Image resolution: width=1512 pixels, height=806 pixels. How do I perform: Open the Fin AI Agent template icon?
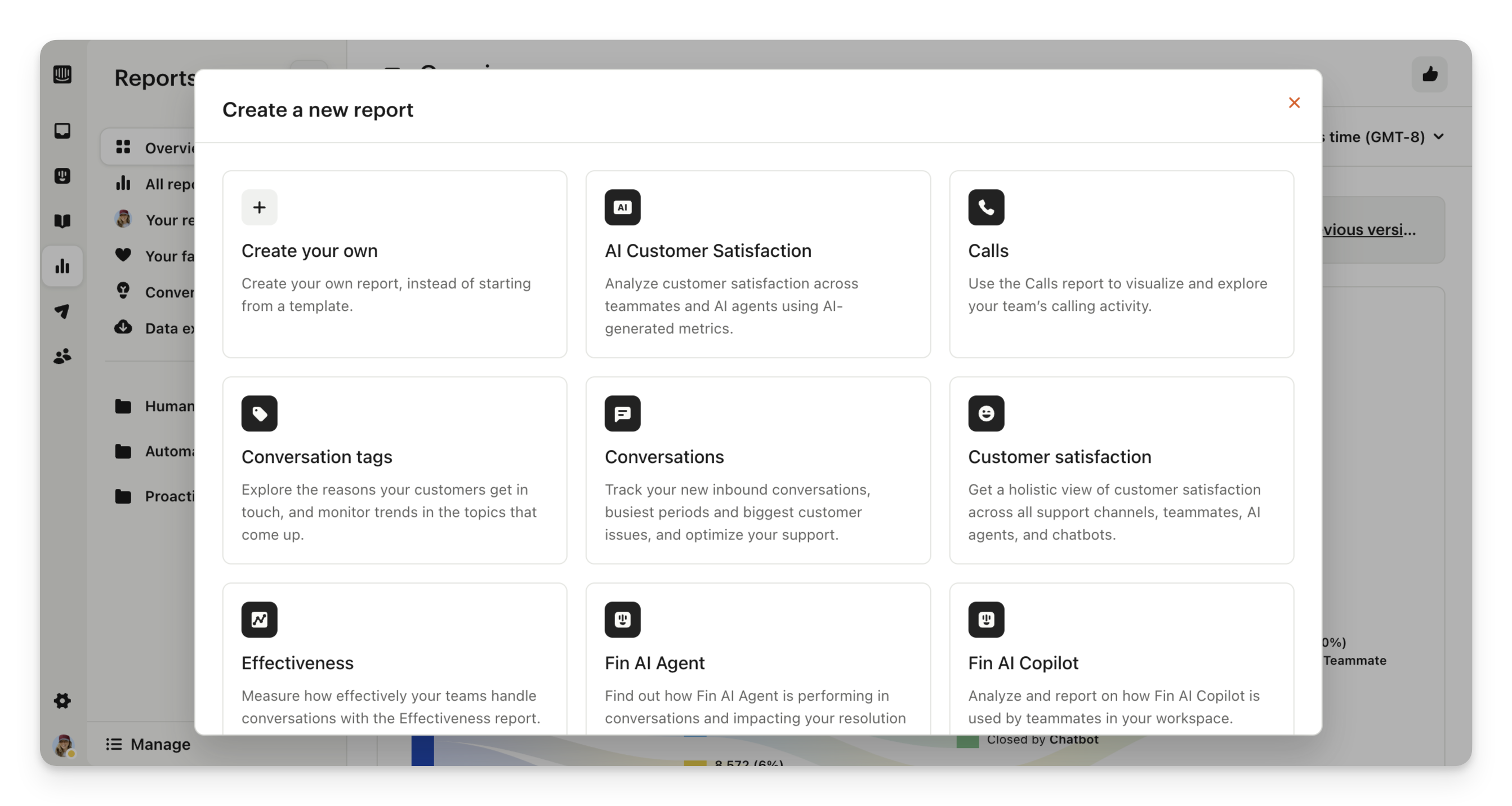pyautogui.click(x=622, y=620)
